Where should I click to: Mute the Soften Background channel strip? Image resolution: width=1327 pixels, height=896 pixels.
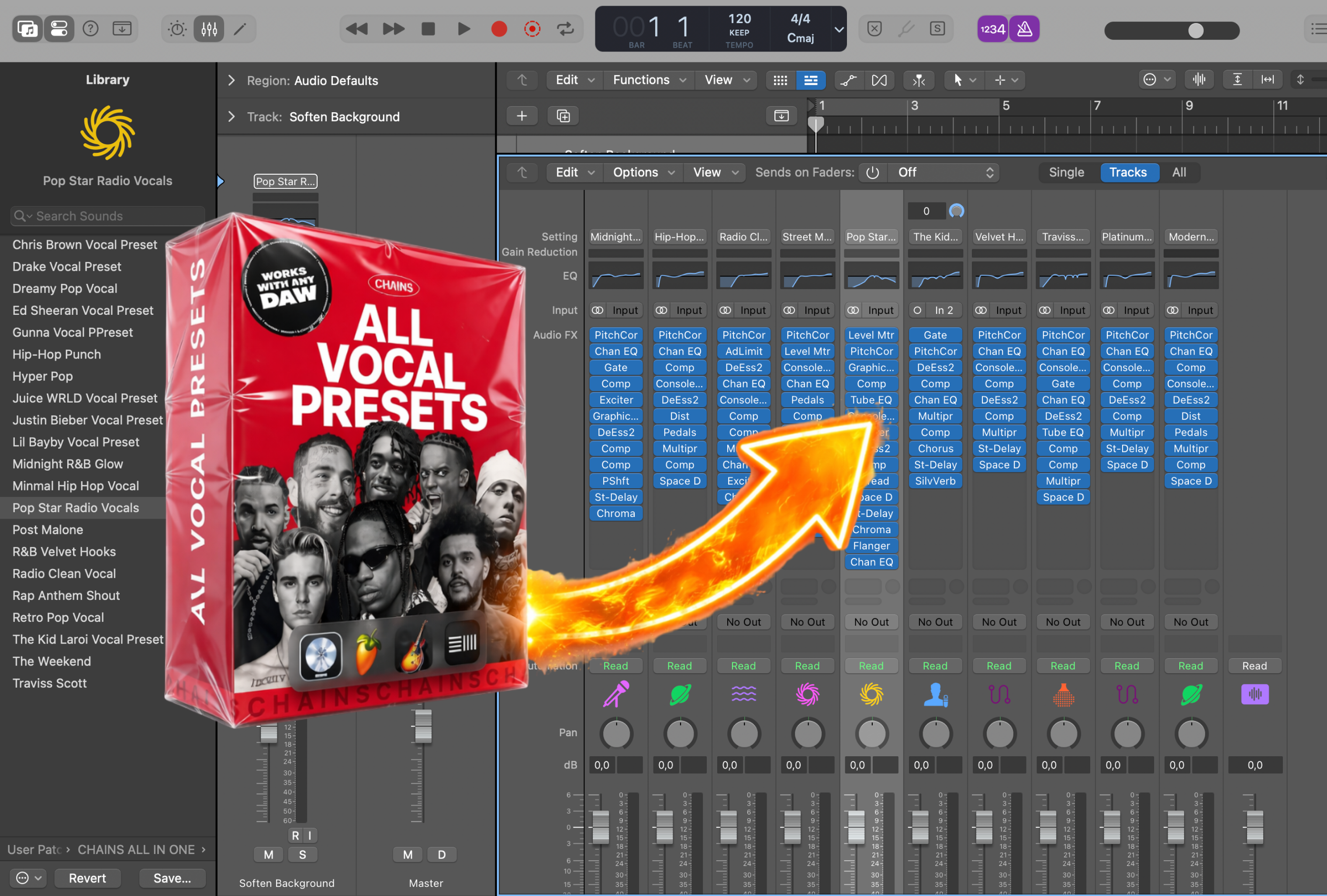(x=268, y=855)
